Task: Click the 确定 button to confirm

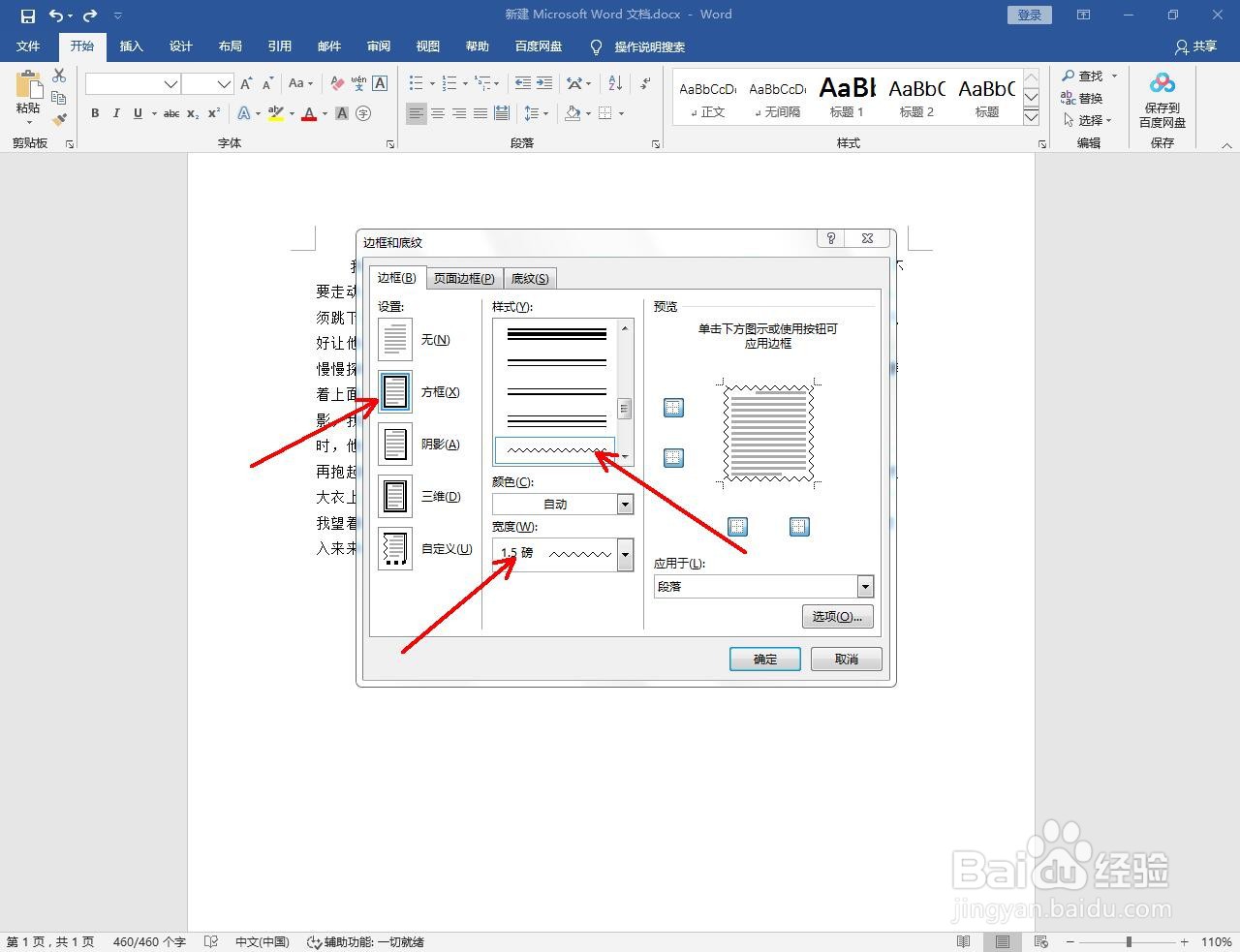Action: pos(764,659)
